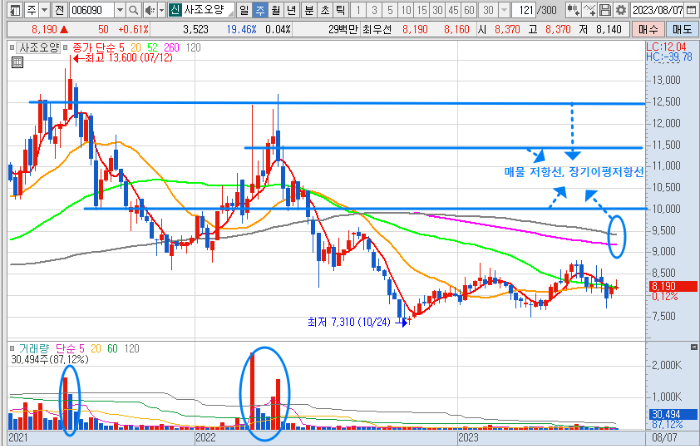Click the 2023/08/07 date input field
The height and width of the screenshot is (446, 700).
658,10
